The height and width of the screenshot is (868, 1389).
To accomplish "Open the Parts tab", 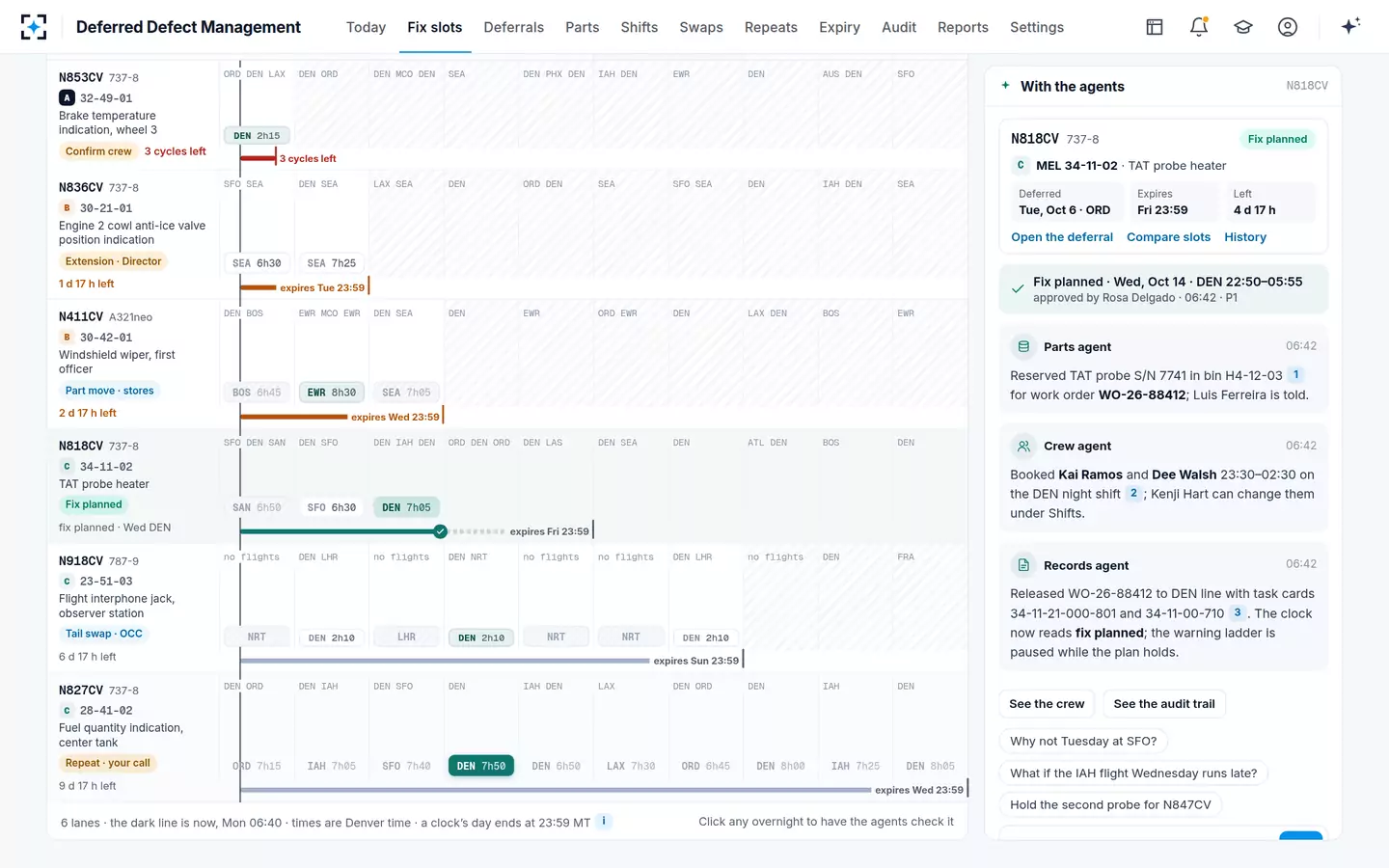I will coord(583,27).
